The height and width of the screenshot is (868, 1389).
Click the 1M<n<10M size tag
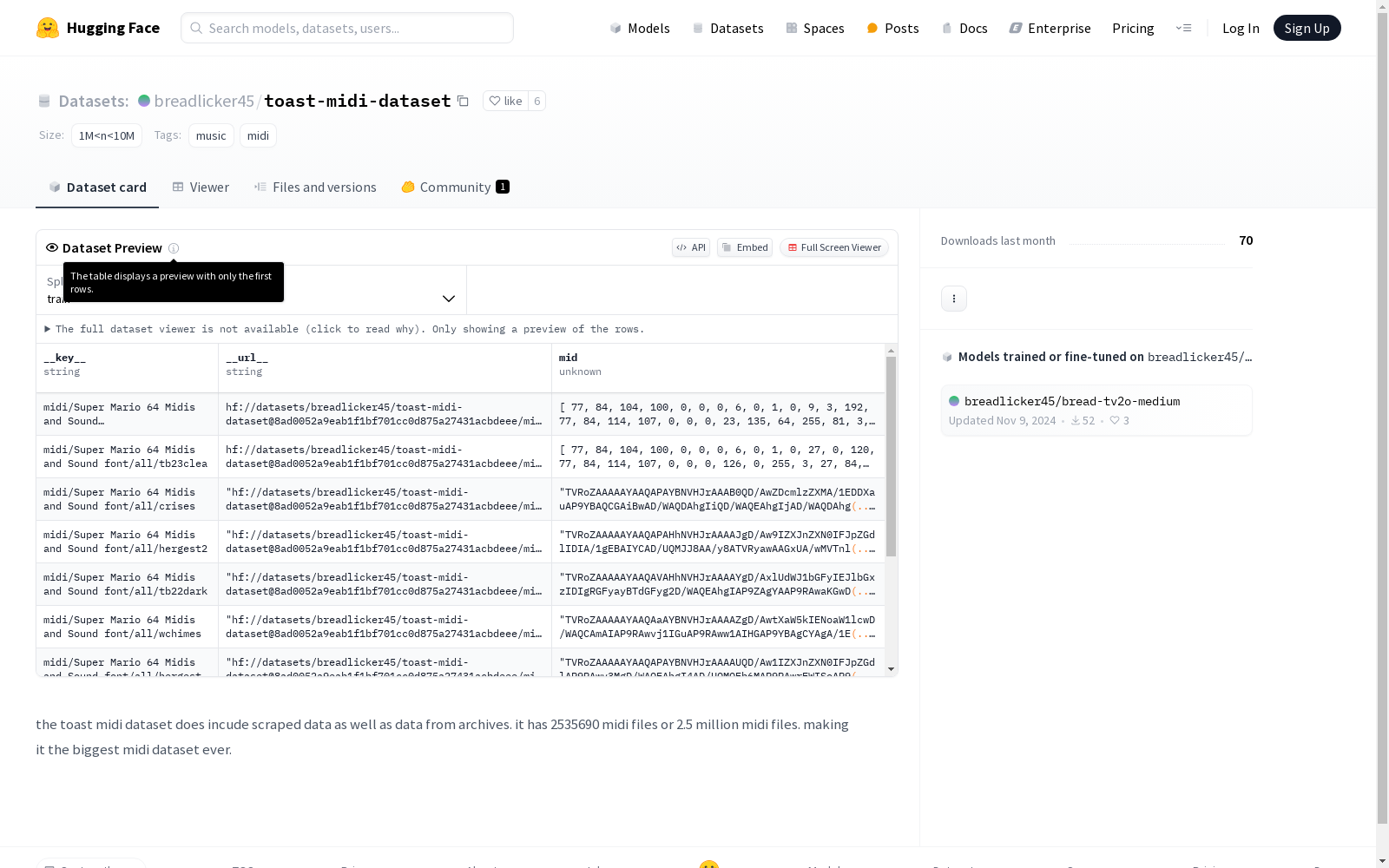107,135
